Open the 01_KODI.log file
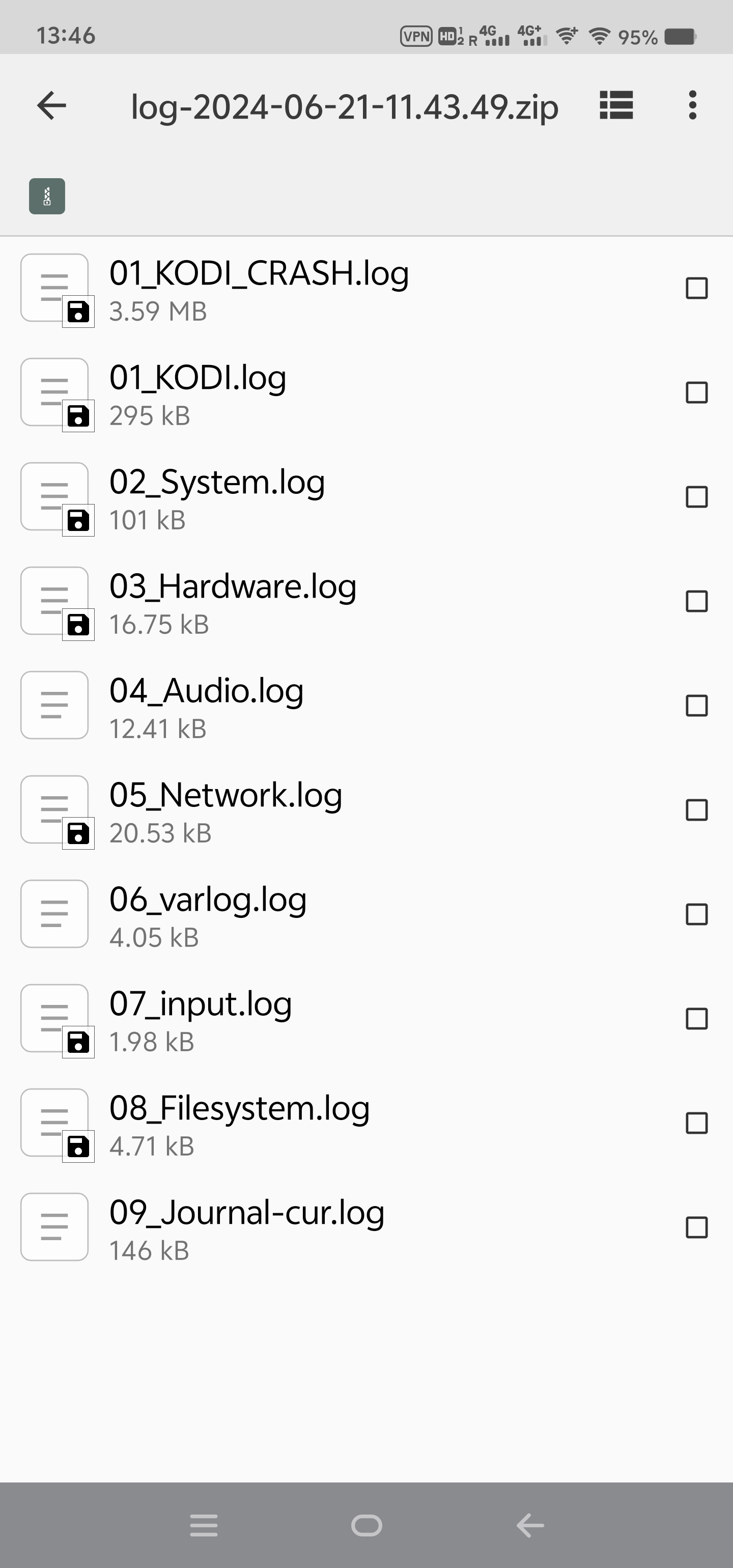The image size is (733, 1568). tap(198, 378)
